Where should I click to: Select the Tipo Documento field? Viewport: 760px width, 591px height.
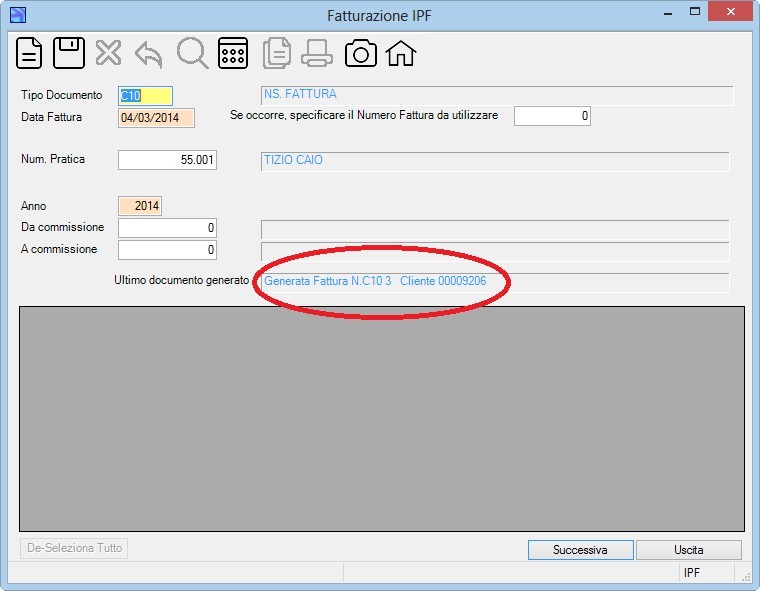tap(145, 96)
